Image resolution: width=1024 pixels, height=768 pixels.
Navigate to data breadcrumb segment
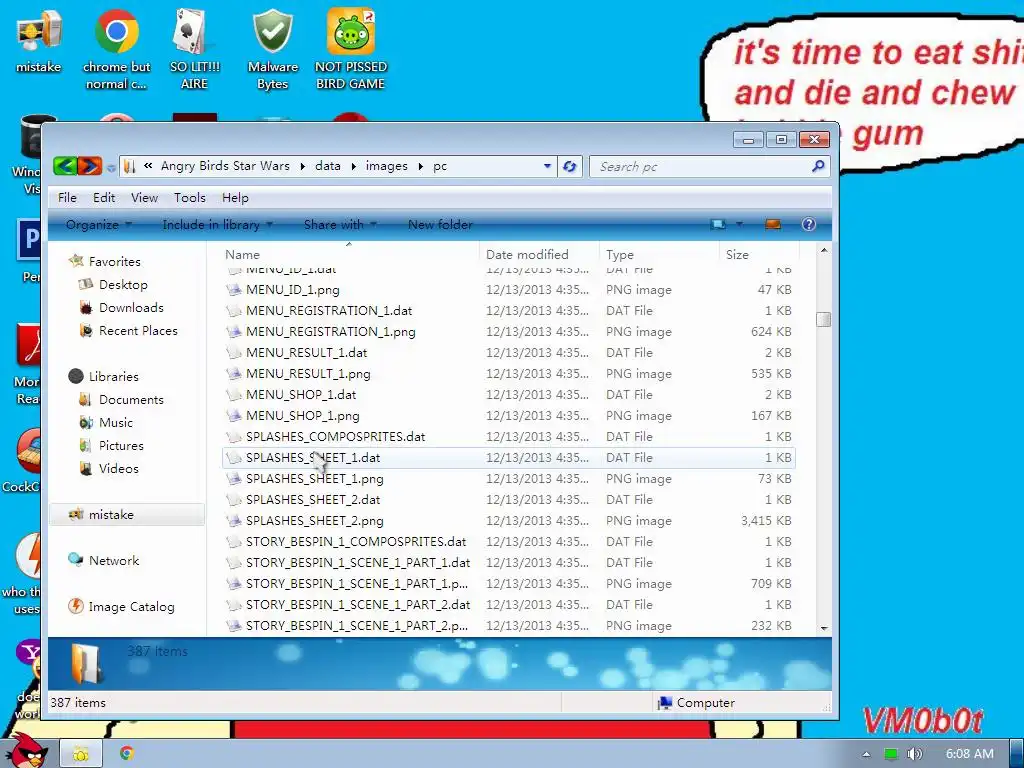(x=328, y=166)
